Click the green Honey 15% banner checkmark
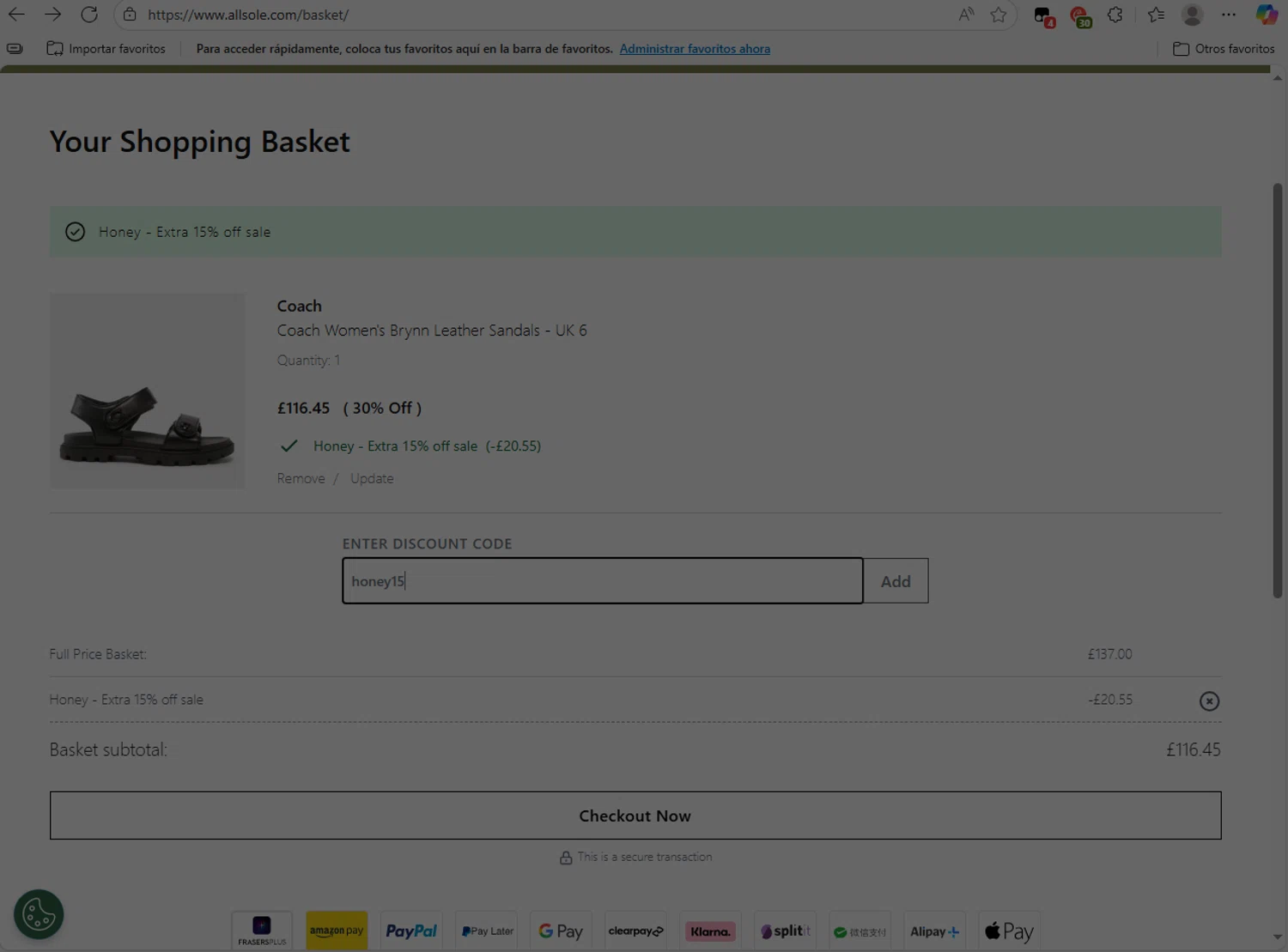 click(75, 232)
